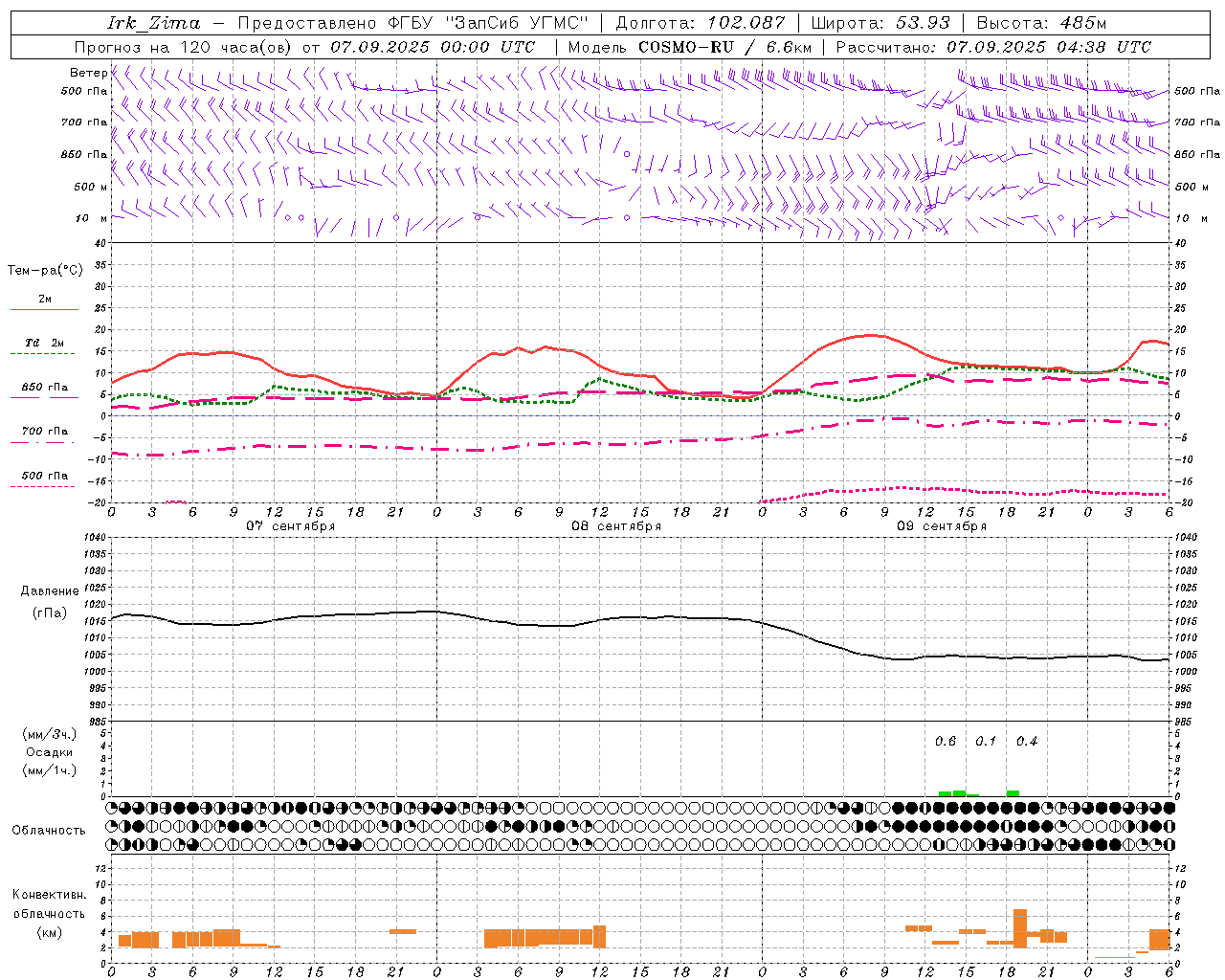Click the 0.6 precipitation amount value

coord(946,742)
